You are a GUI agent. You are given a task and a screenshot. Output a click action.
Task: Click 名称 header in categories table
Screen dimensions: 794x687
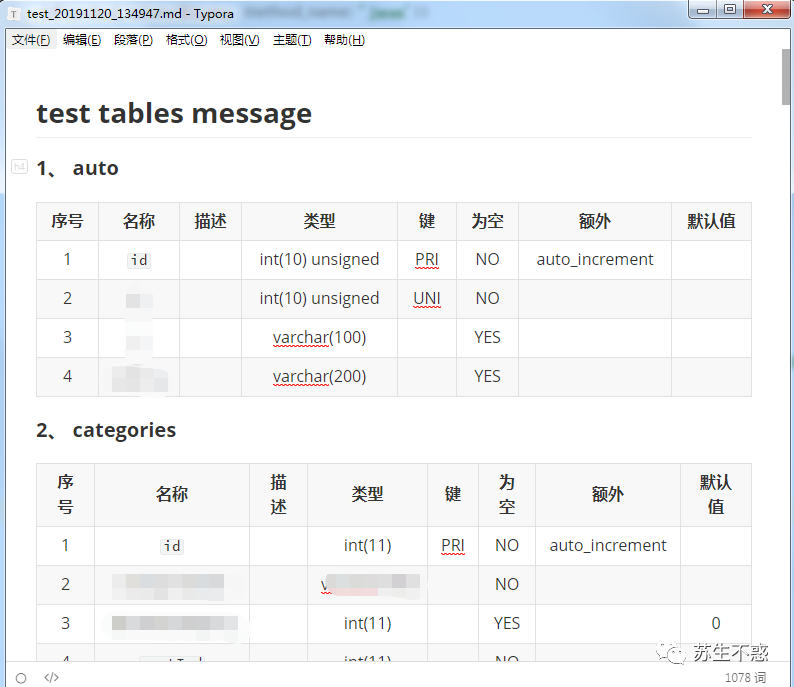pos(172,495)
